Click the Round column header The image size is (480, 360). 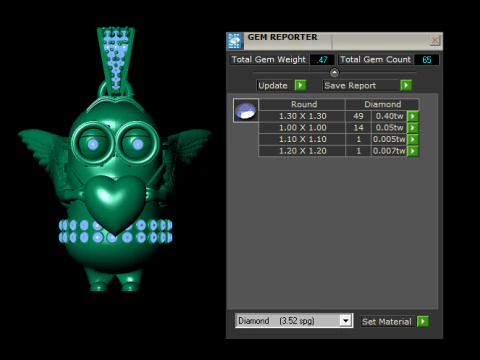coord(302,104)
